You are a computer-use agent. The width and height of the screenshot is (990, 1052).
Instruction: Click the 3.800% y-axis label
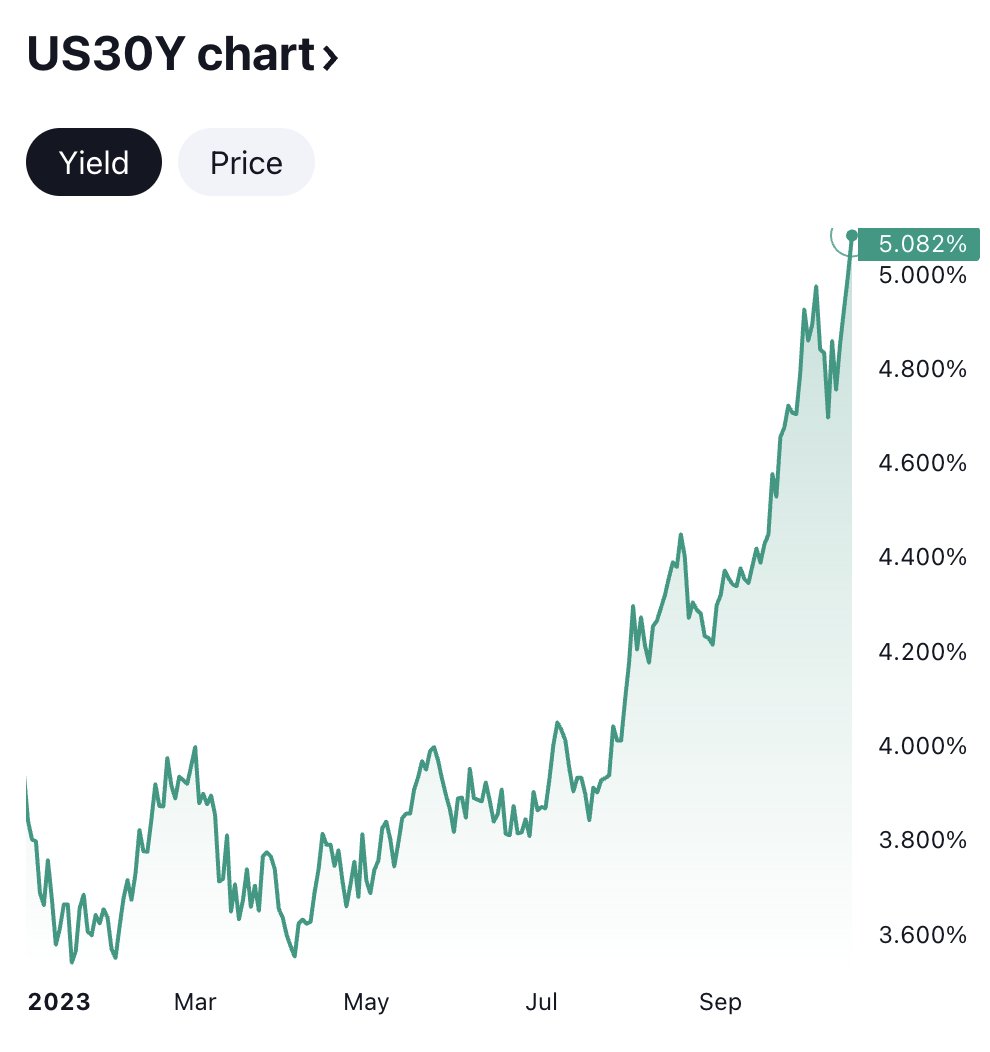click(922, 840)
